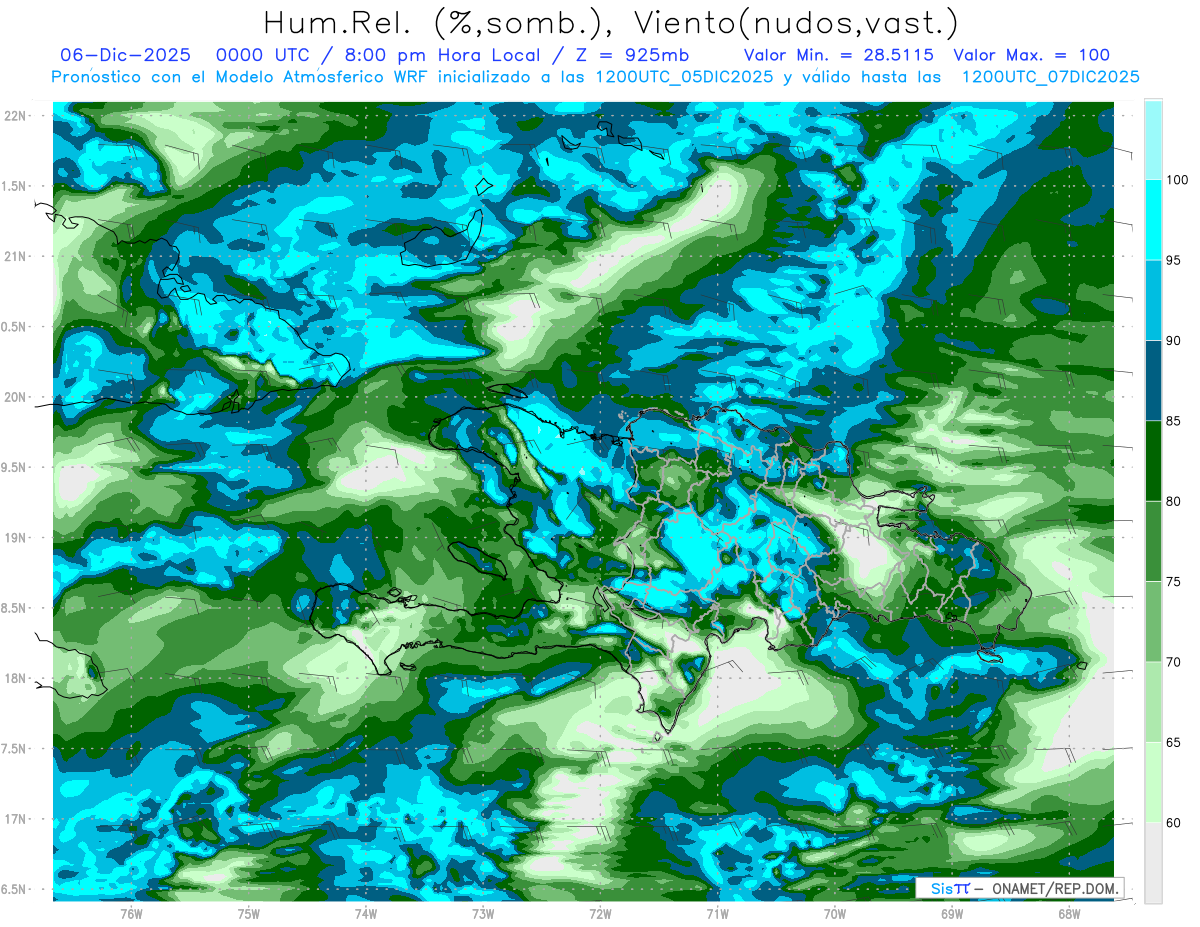
Task: Click the longitude label '71W'
Action: coord(717,914)
